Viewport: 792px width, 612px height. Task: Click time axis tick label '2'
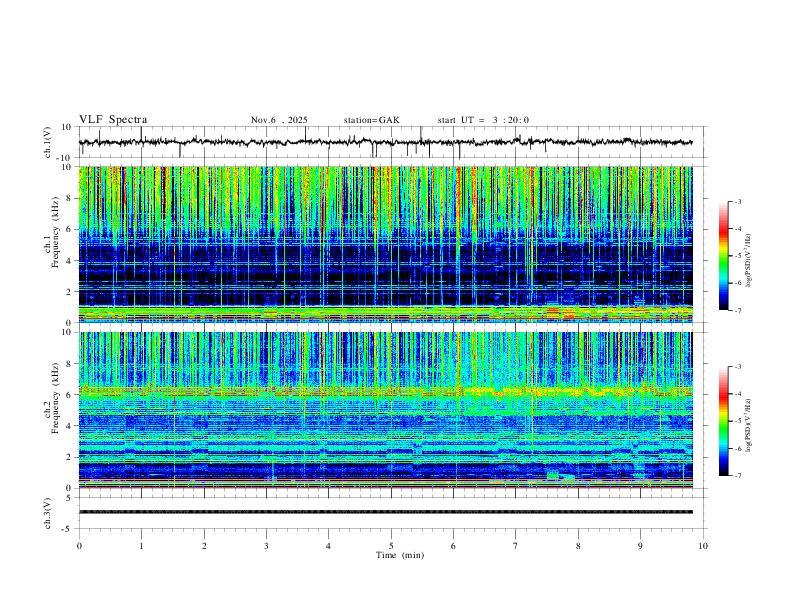coord(204,546)
